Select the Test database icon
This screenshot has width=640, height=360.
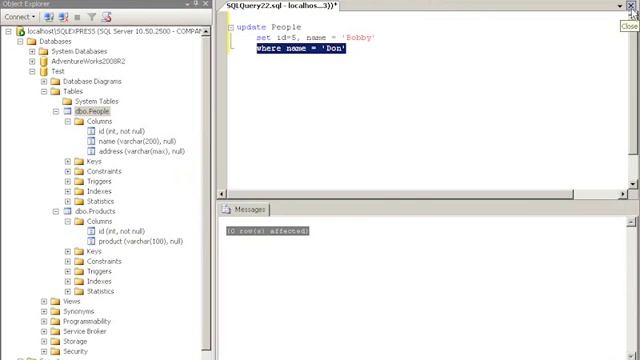point(44,71)
